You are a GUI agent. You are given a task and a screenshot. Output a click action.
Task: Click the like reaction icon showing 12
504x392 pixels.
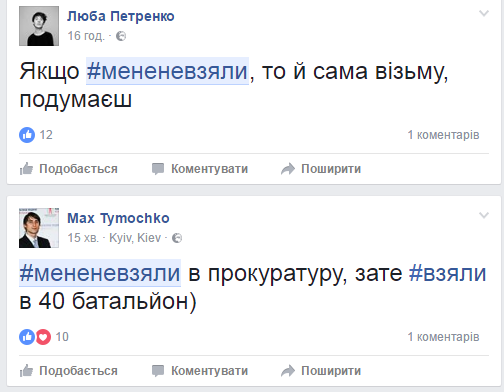tap(27, 135)
